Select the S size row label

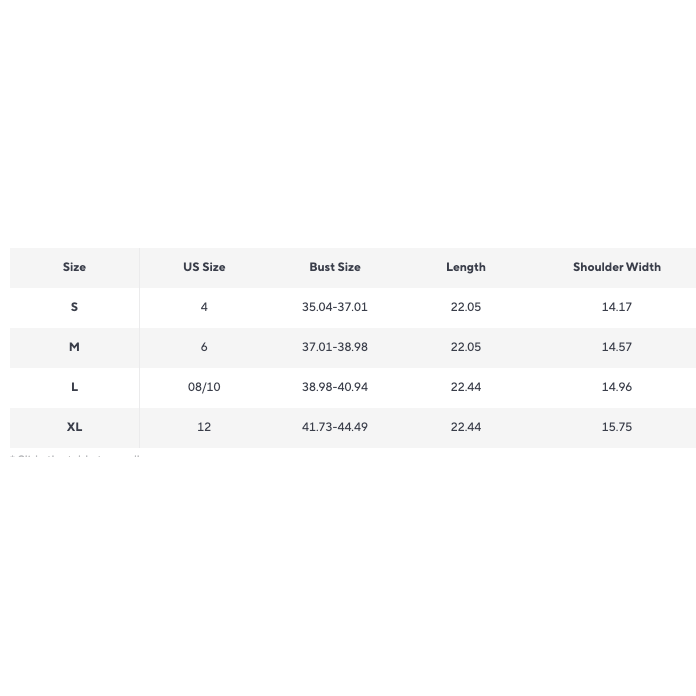coord(74,307)
